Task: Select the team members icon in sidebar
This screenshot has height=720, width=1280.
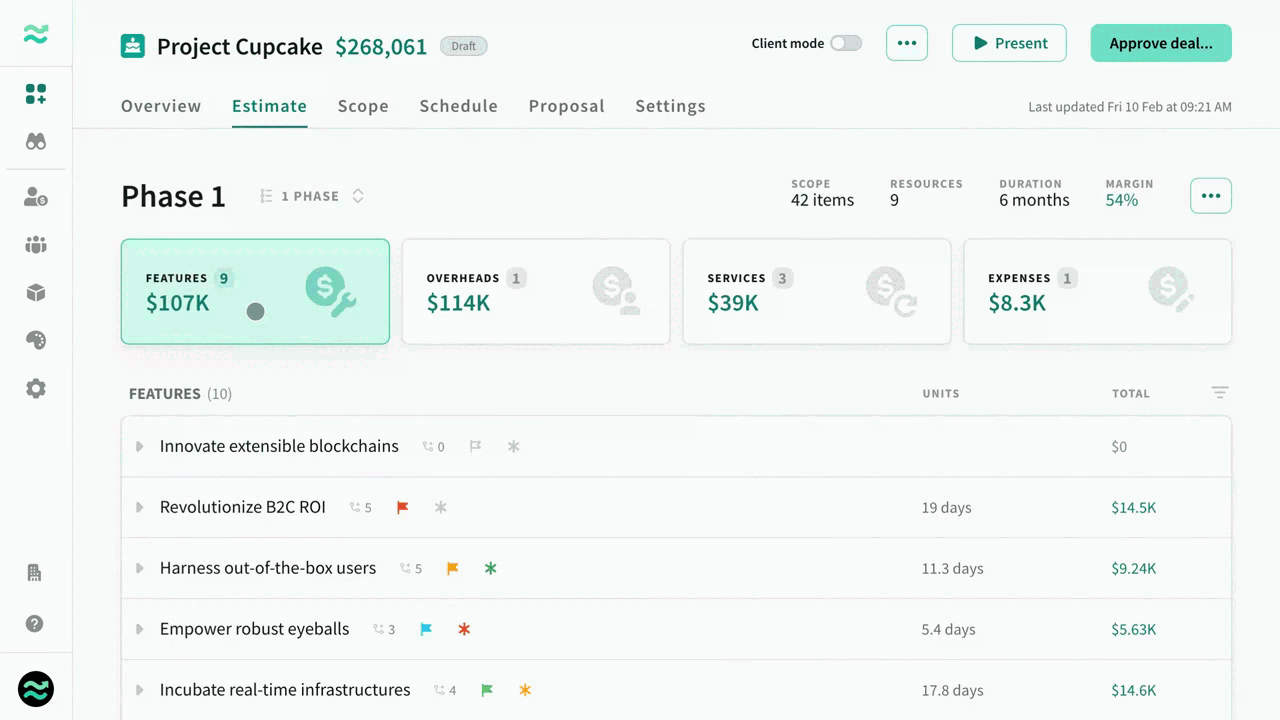Action: click(36, 245)
